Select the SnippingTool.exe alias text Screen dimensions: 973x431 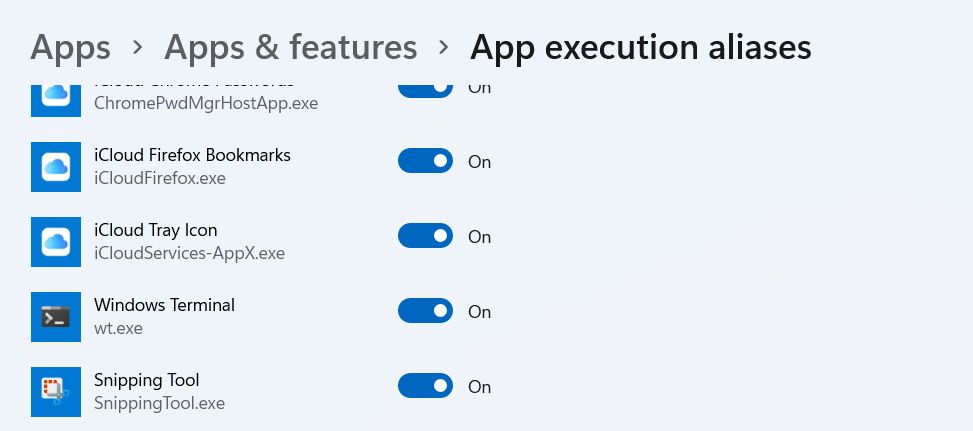pos(159,403)
